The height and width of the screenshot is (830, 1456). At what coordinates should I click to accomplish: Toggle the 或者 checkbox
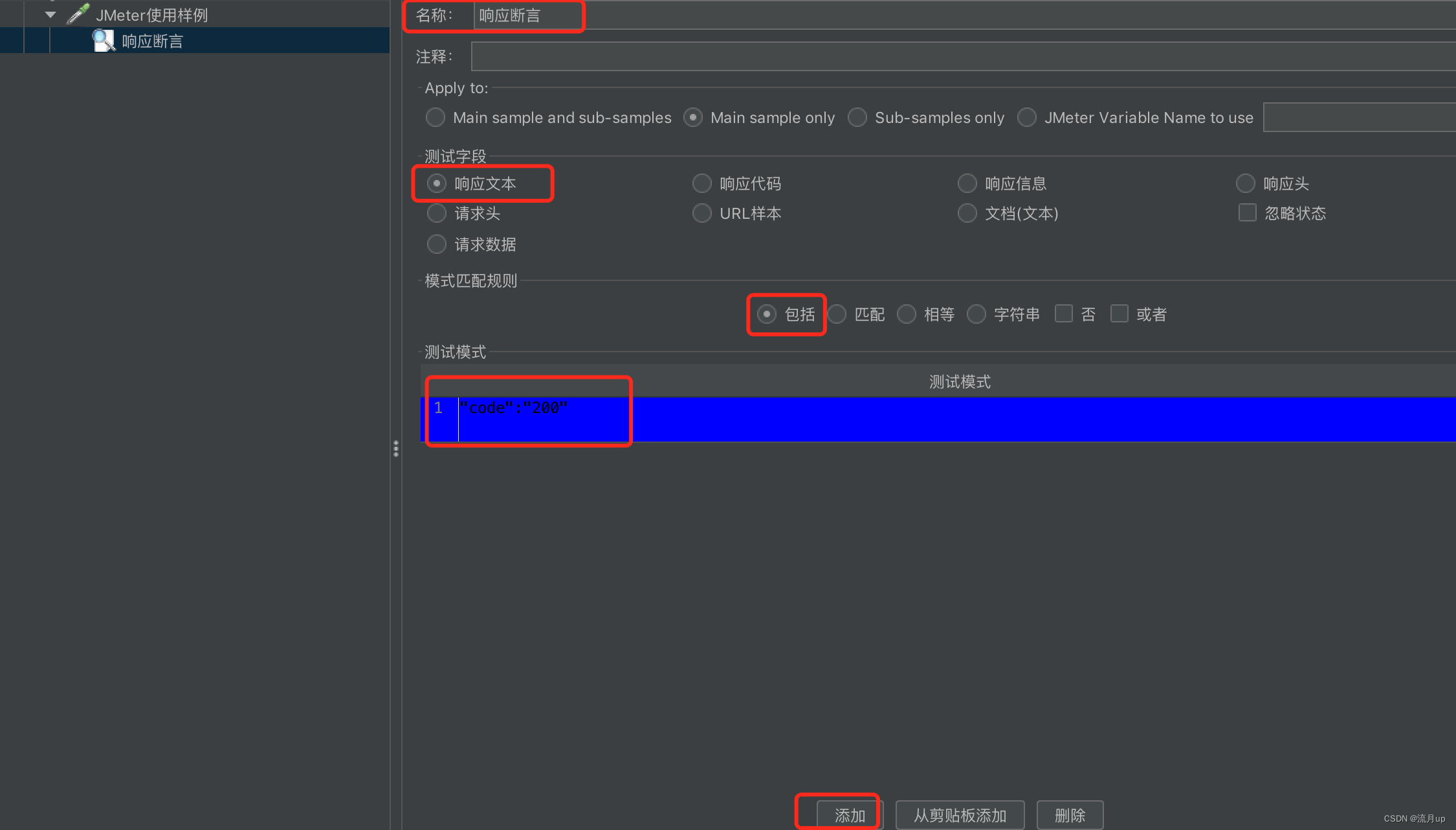[1119, 313]
